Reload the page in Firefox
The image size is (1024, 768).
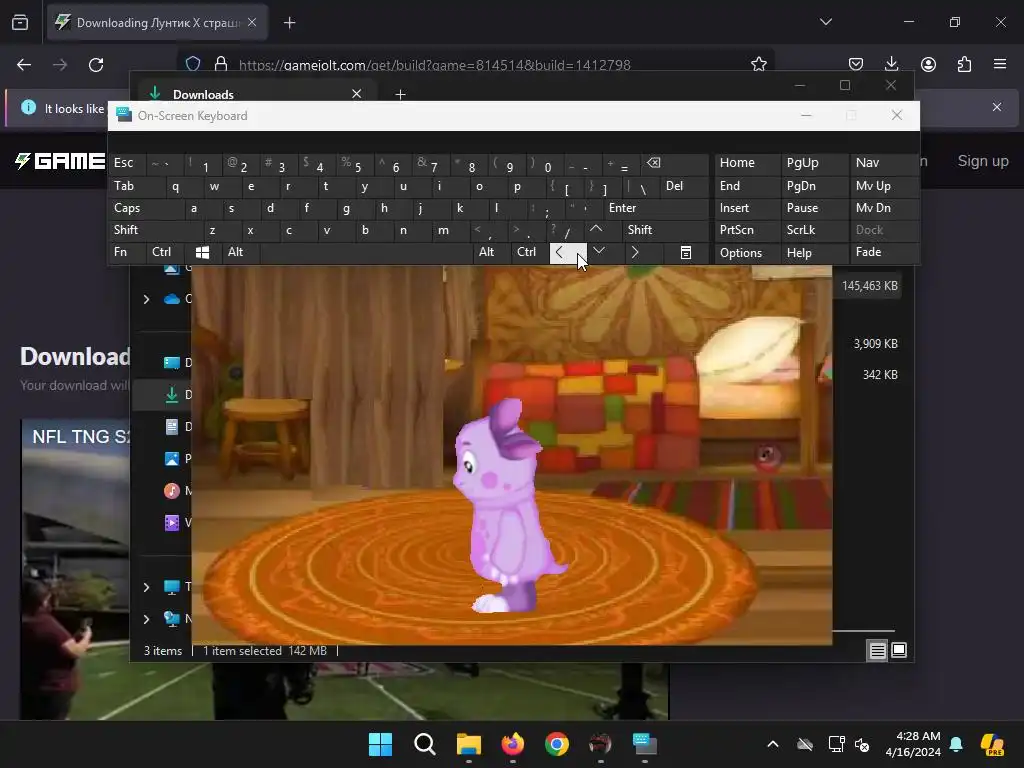click(x=96, y=65)
